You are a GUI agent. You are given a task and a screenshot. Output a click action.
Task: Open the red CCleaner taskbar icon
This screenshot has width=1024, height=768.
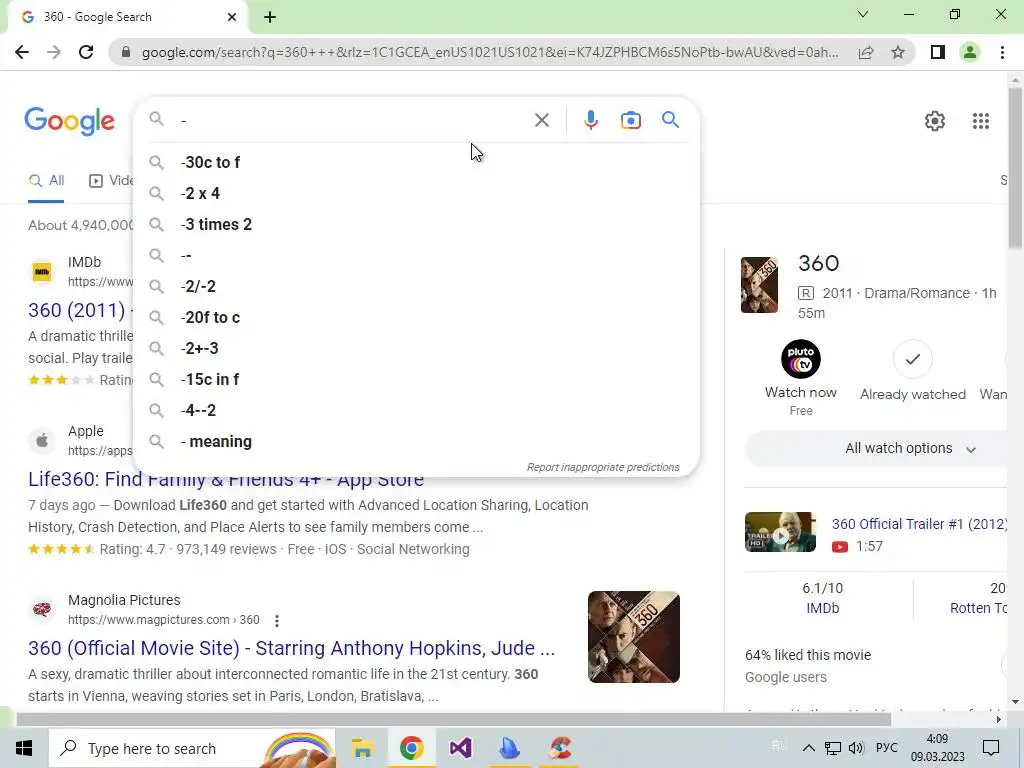pyautogui.click(x=560, y=748)
